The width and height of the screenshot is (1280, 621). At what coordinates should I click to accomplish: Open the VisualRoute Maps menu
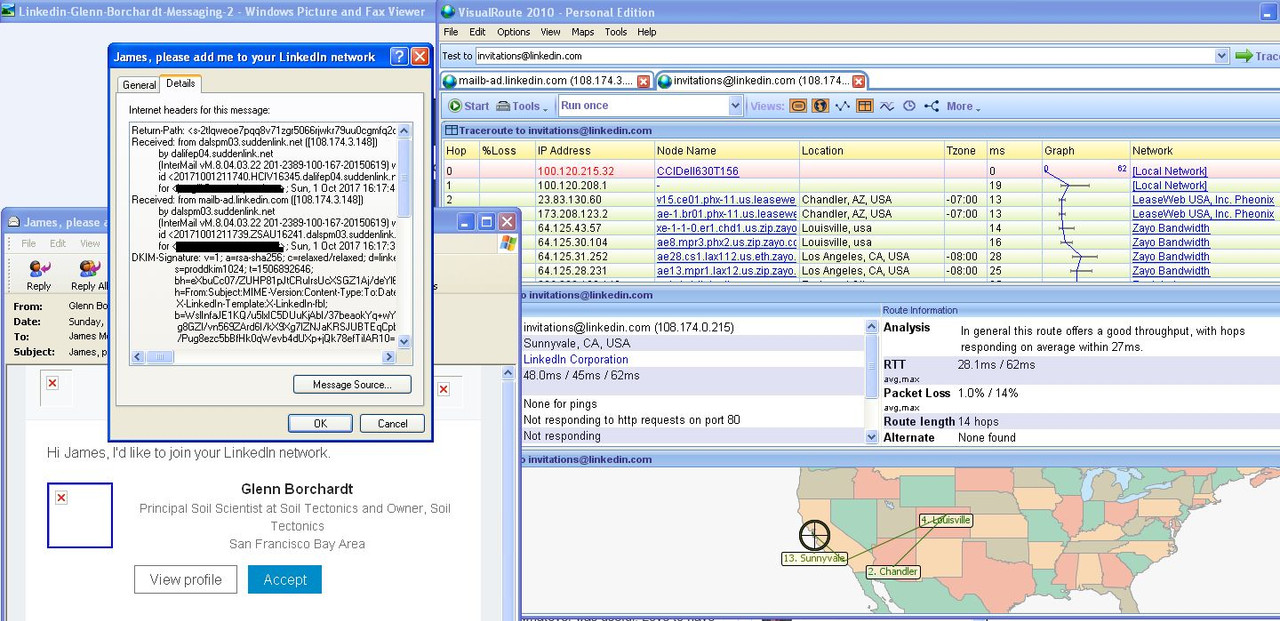[583, 32]
